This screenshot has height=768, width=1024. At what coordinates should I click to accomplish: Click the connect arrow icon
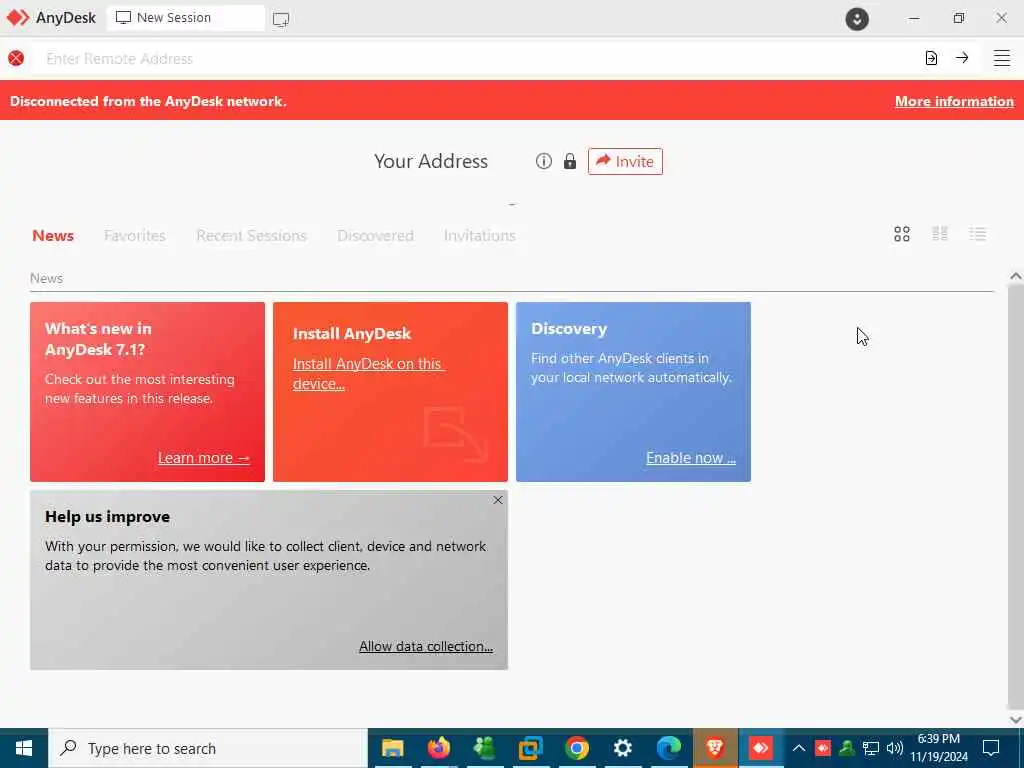tap(962, 58)
